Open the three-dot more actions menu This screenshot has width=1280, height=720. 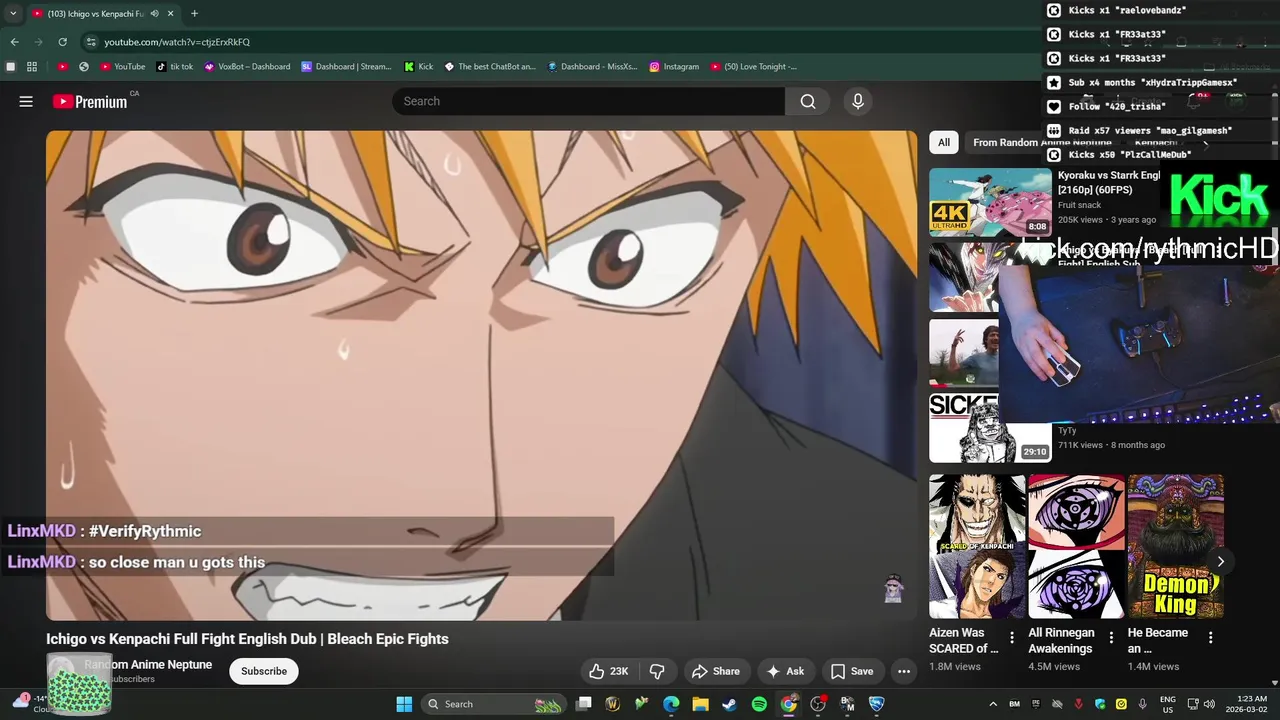(904, 671)
